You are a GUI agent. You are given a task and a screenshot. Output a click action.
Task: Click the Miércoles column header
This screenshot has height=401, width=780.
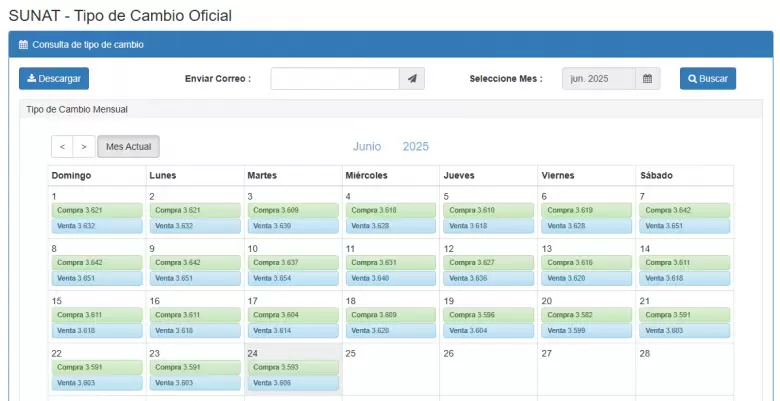click(x=366, y=176)
